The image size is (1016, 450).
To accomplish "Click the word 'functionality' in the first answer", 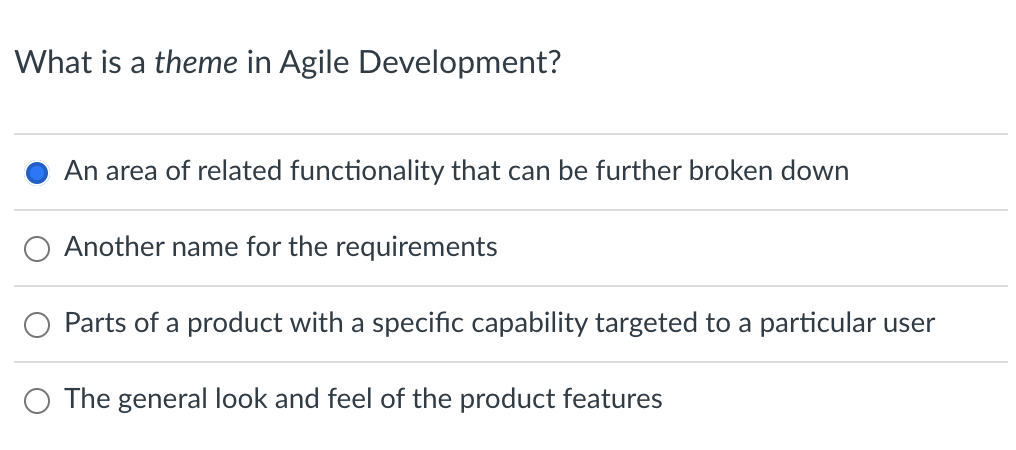I will pyautogui.click(x=367, y=172).
